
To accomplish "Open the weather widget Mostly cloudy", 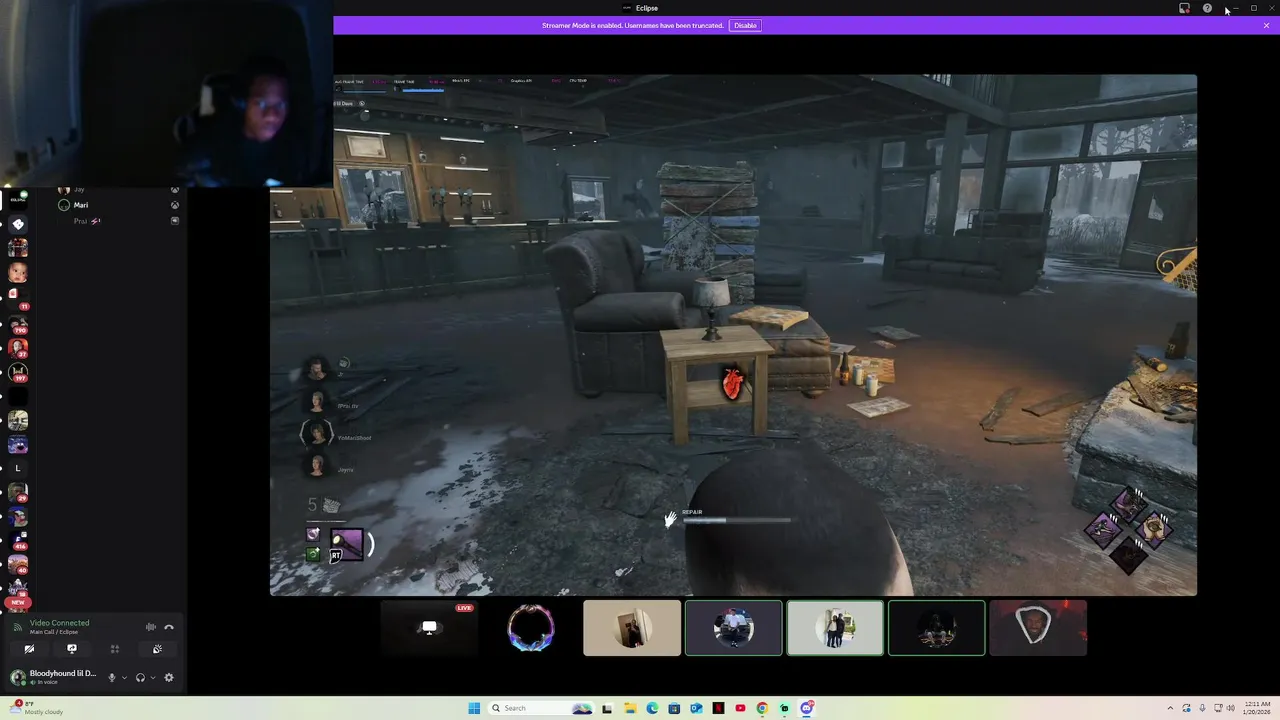I will (x=34, y=708).
